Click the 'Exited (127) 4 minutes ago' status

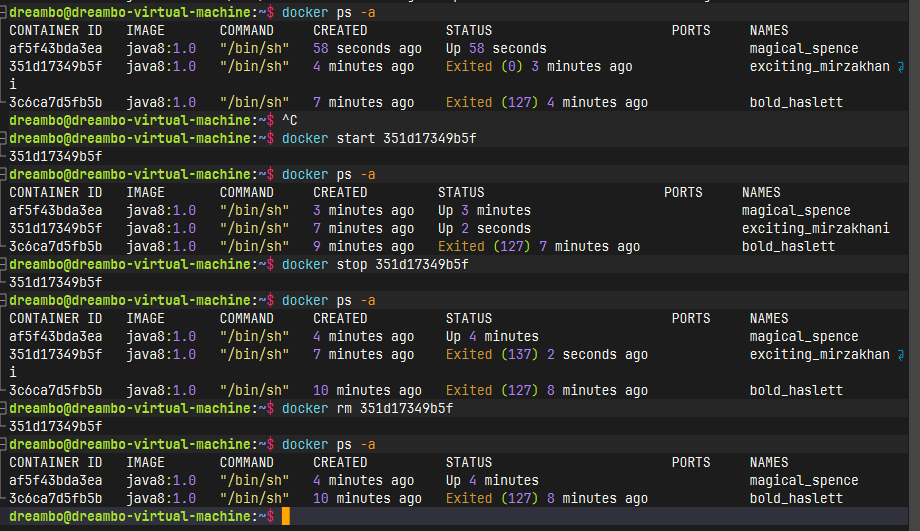(x=546, y=103)
